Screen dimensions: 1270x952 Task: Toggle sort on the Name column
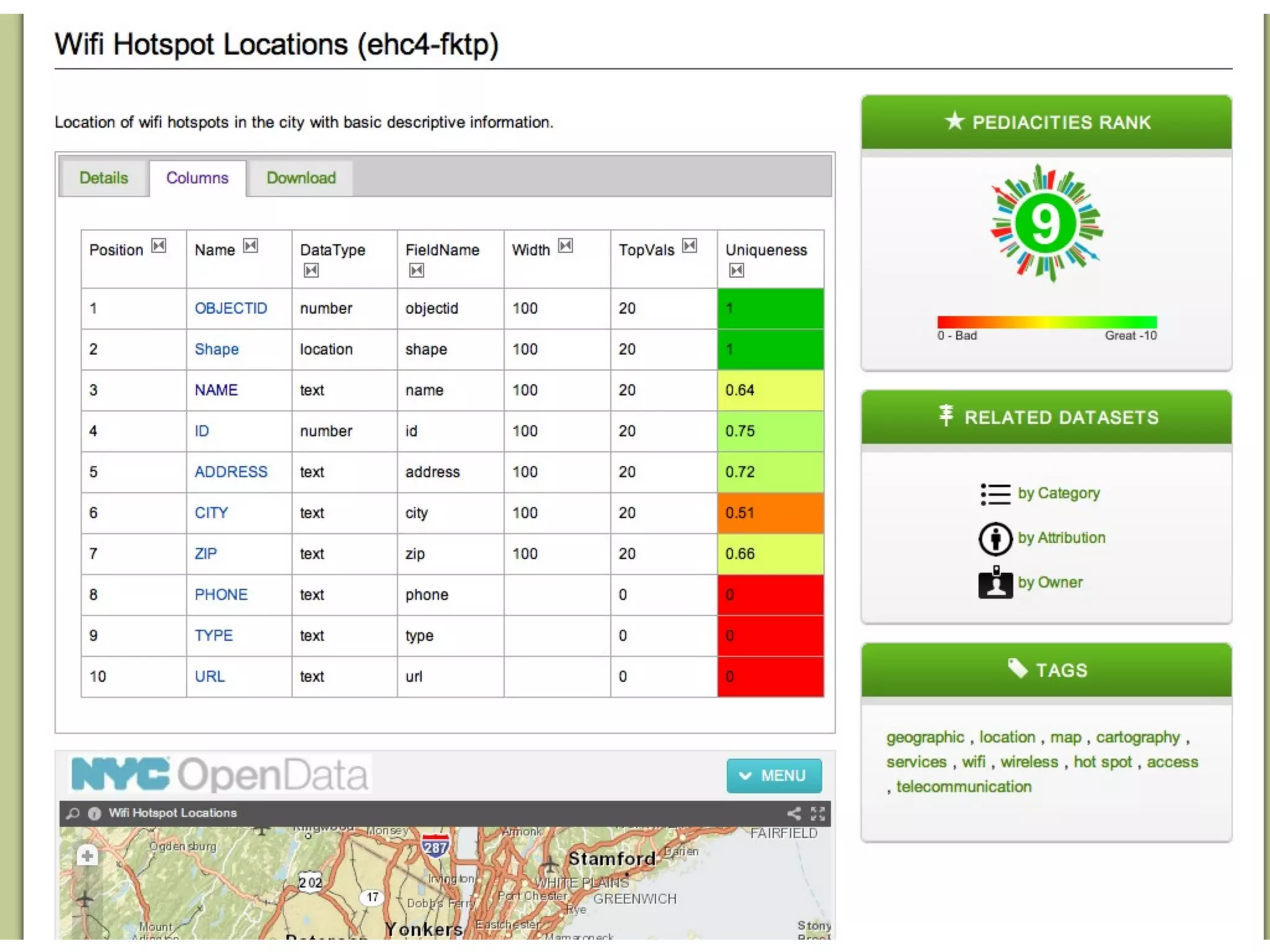(x=251, y=246)
